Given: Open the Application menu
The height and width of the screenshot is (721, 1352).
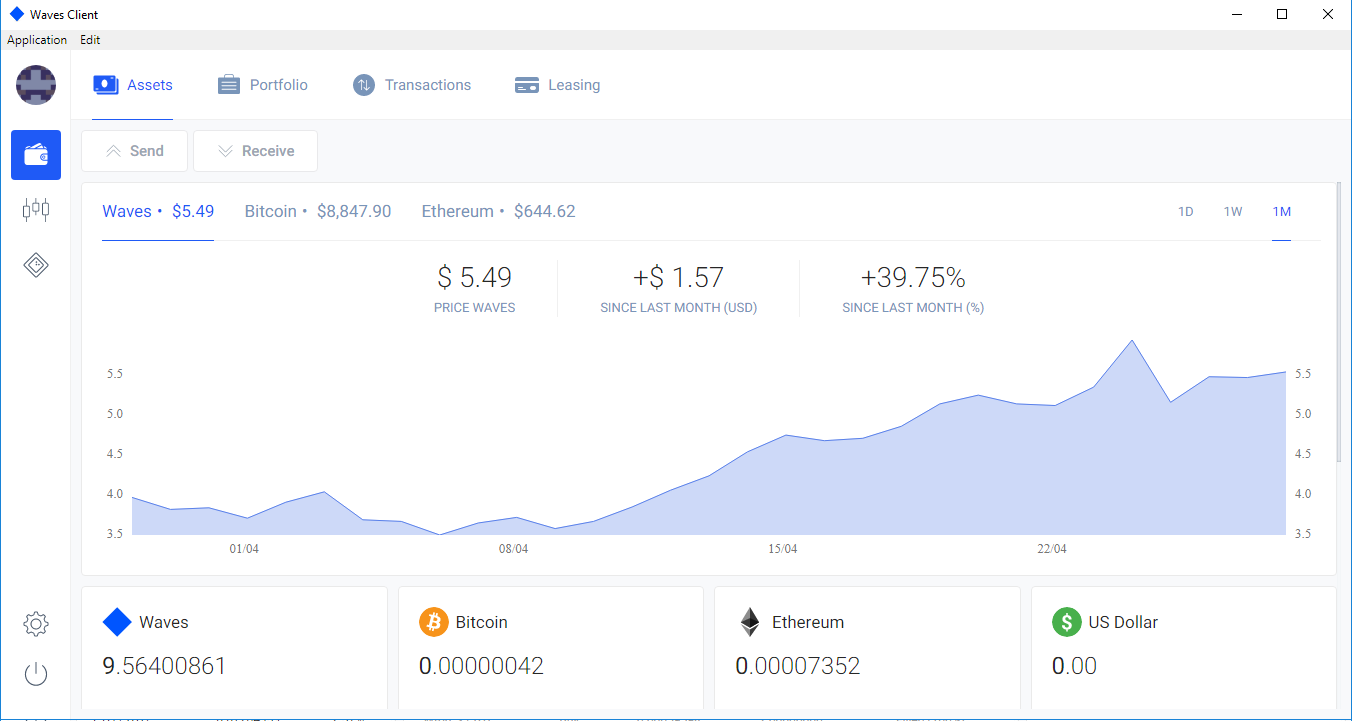Looking at the screenshot, I should pyautogui.click(x=37, y=40).
